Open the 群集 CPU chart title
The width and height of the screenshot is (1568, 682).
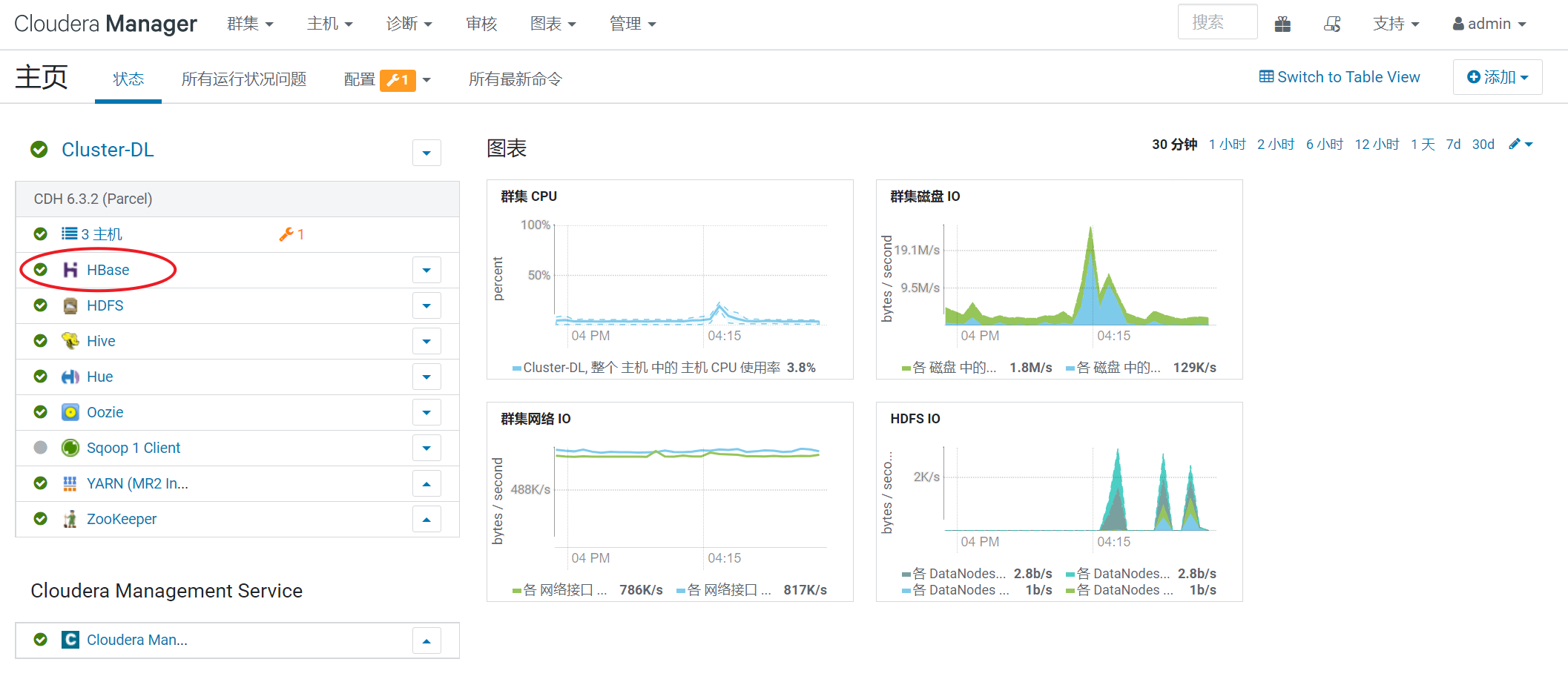529,196
